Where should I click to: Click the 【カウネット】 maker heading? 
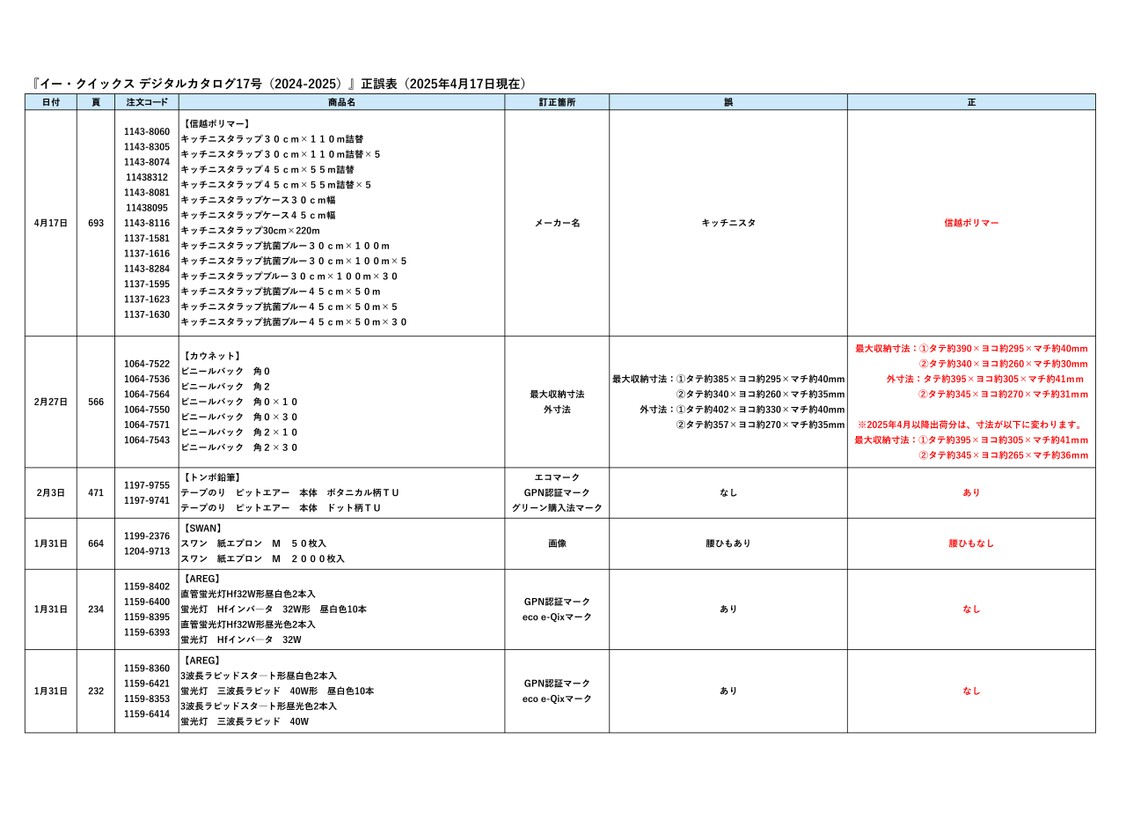tap(212, 356)
